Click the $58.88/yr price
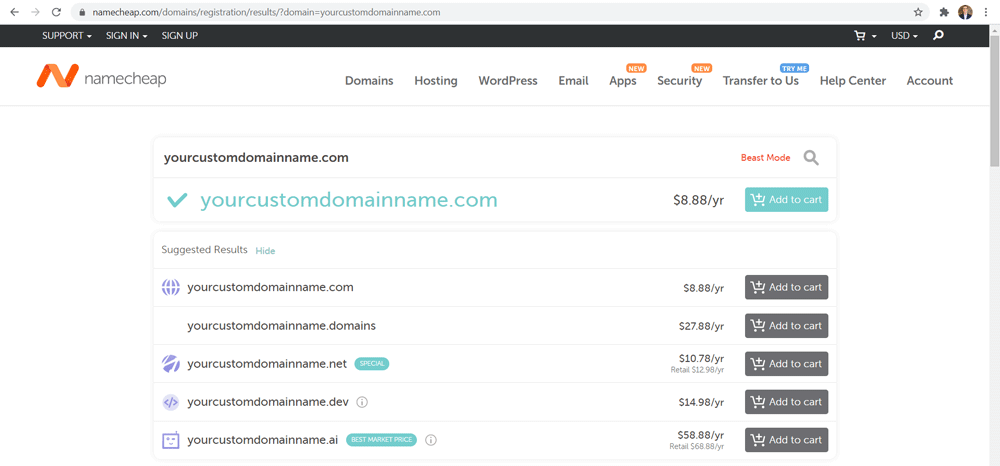The height and width of the screenshot is (466, 1000). point(701,435)
